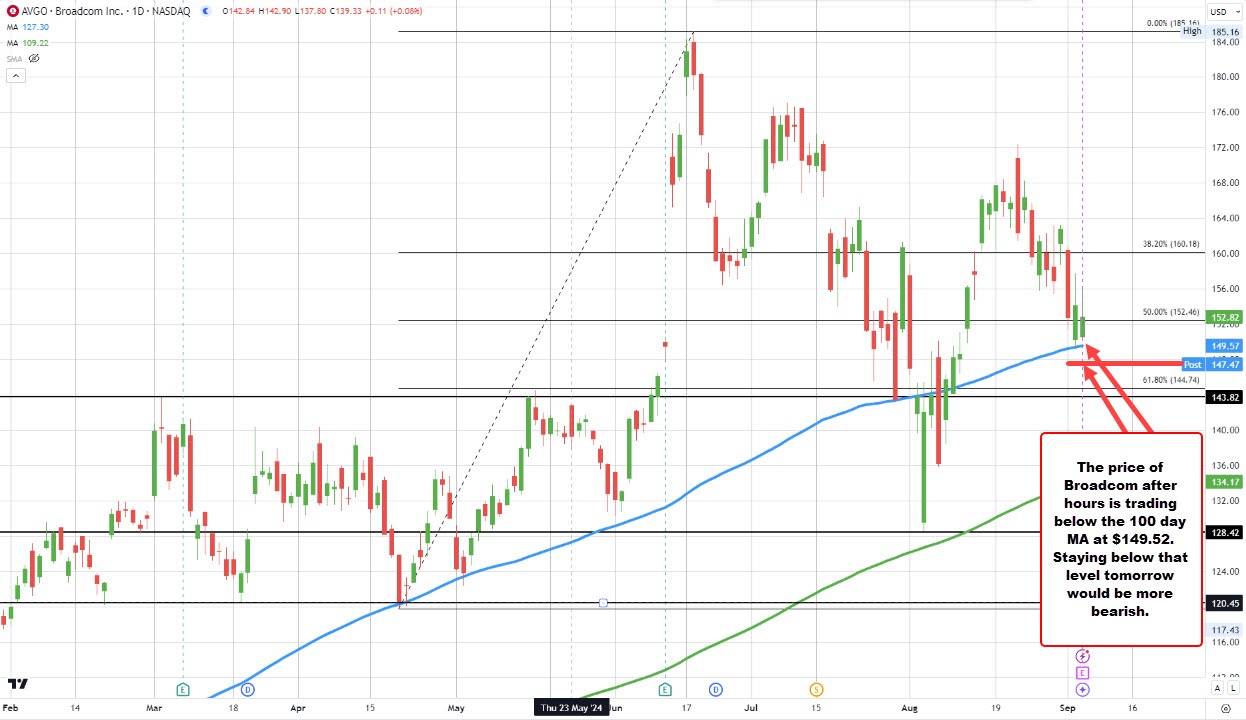Click the purple sparkle star icon
Screen dimensions: 1246x720
tap(1083, 690)
